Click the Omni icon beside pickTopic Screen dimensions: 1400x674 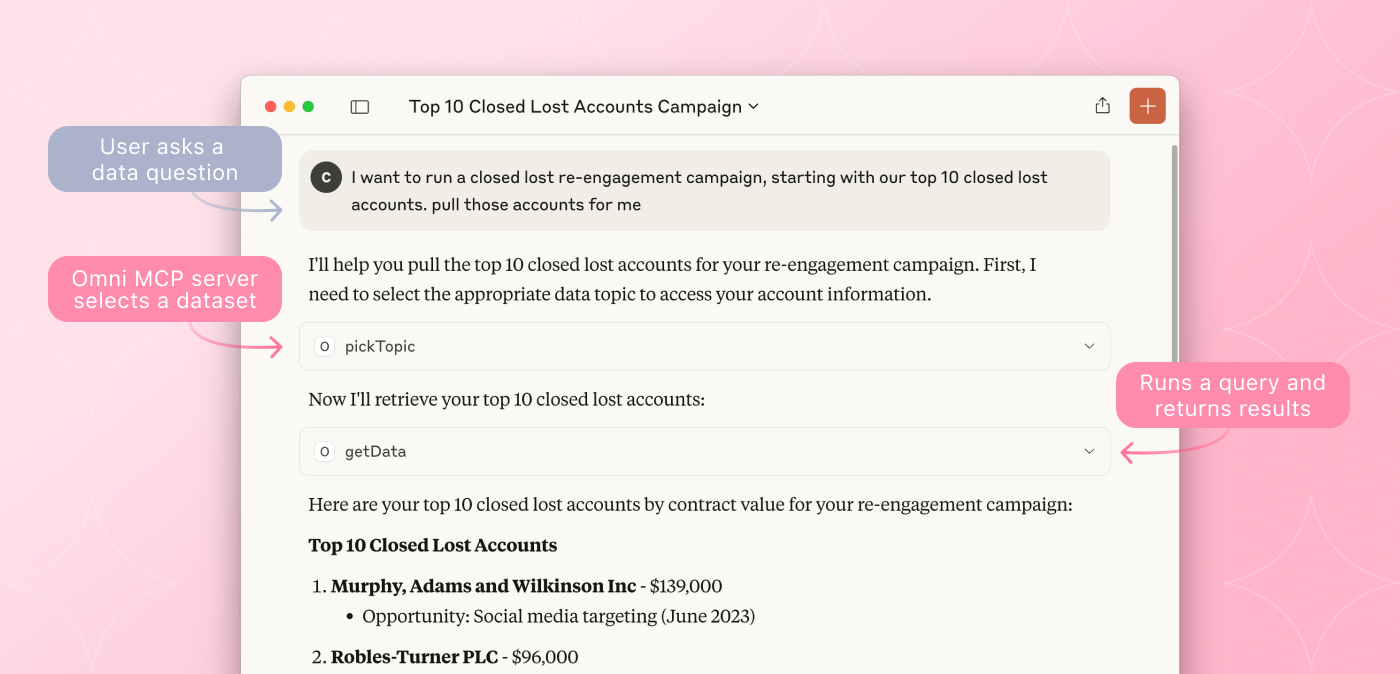[x=324, y=346]
